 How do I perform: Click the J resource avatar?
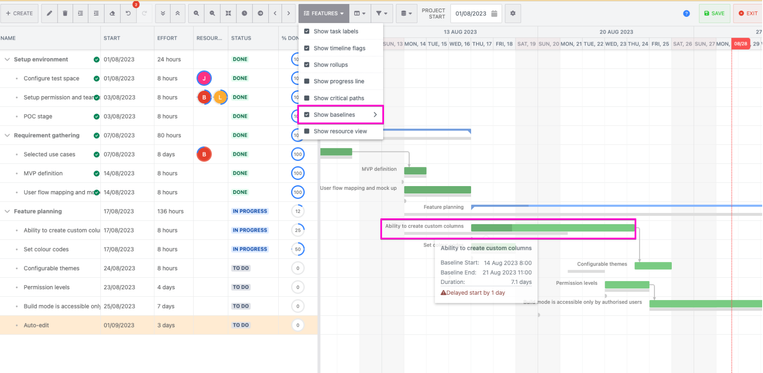[204, 78]
